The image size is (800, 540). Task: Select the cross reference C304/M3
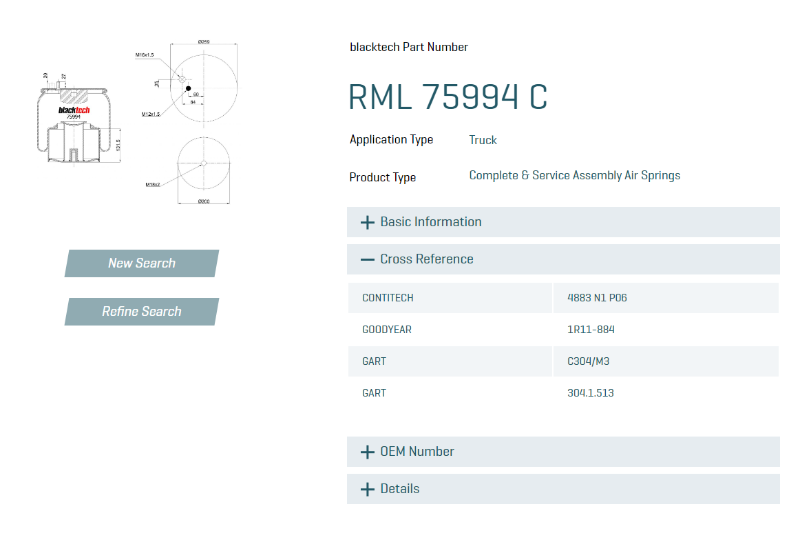coord(588,361)
